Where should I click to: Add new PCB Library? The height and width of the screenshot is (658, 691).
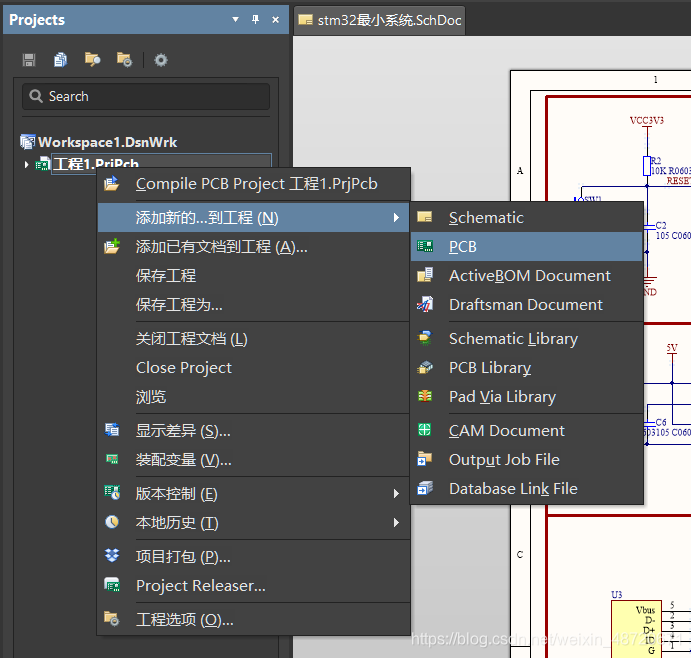(x=527, y=368)
